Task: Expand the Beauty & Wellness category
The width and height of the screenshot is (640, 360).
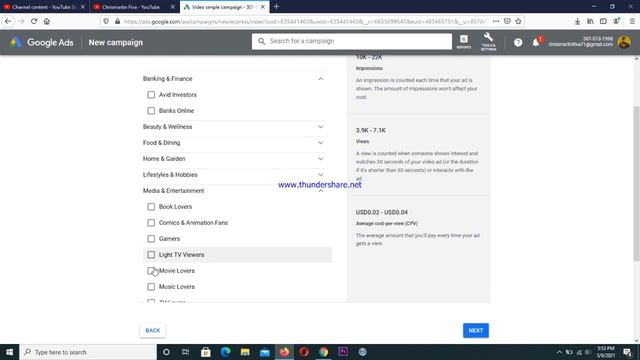Action: click(x=320, y=127)
